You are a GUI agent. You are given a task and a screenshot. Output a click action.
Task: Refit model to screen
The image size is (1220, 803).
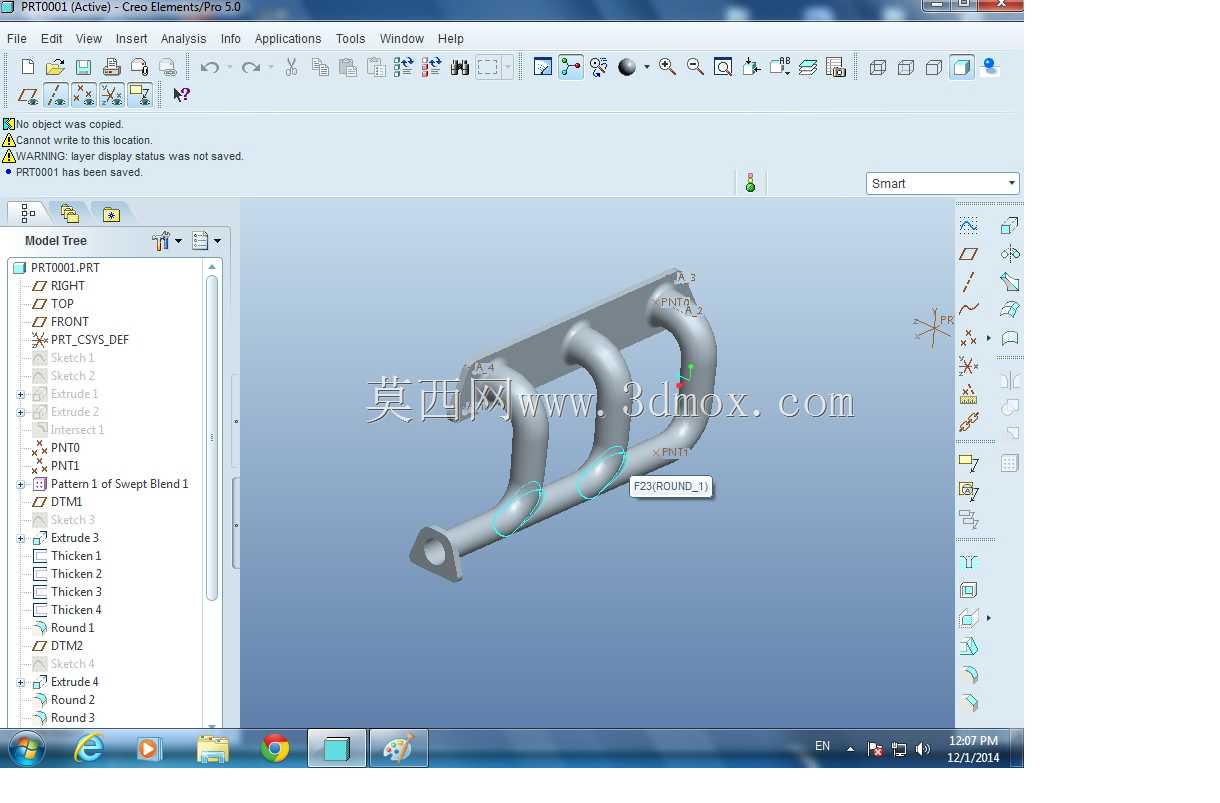tap(723, 67)
